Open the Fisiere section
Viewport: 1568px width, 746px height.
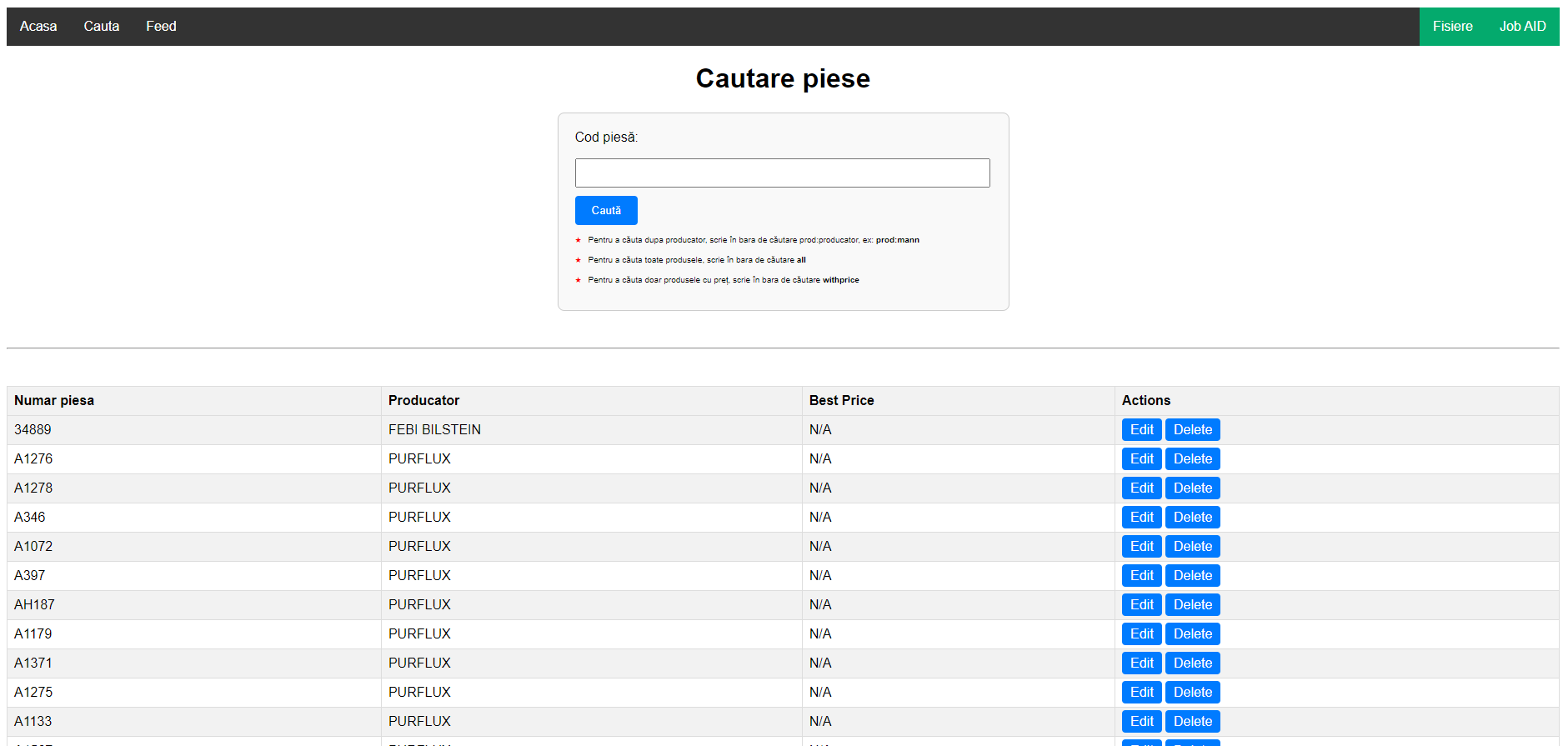1452,27
